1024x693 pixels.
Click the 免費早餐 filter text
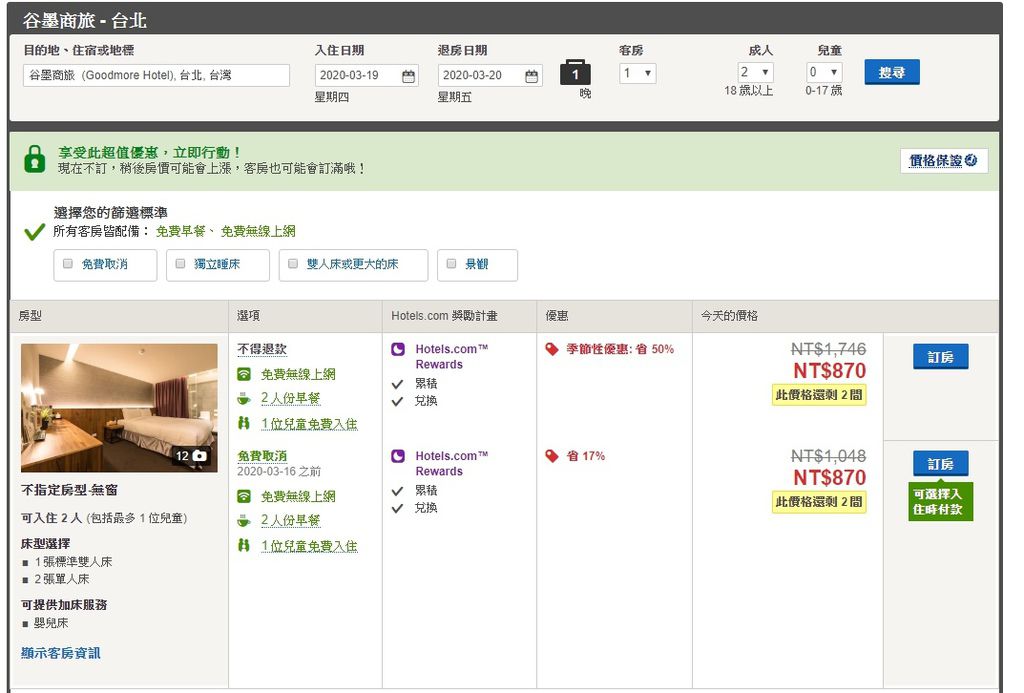pyautogui.click(x=180, y=231)
